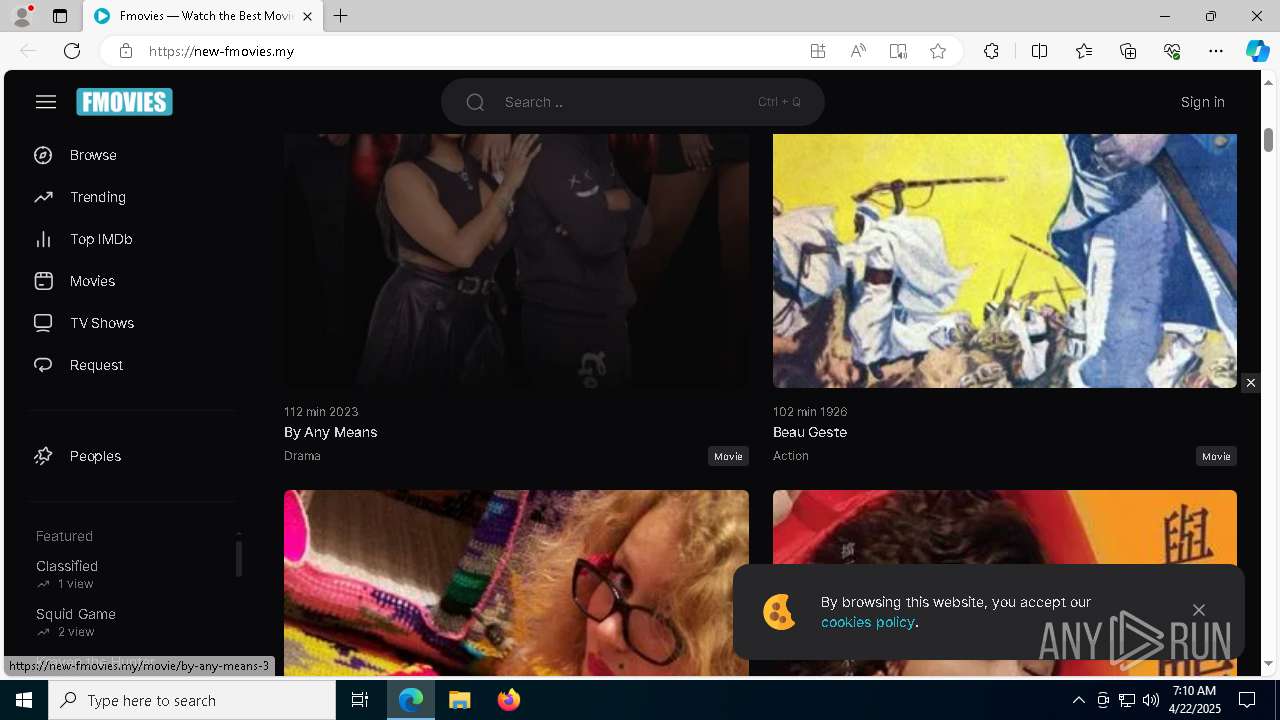
Task: Click the Movie badge for Beau Geste
Action: point(1216,456)
